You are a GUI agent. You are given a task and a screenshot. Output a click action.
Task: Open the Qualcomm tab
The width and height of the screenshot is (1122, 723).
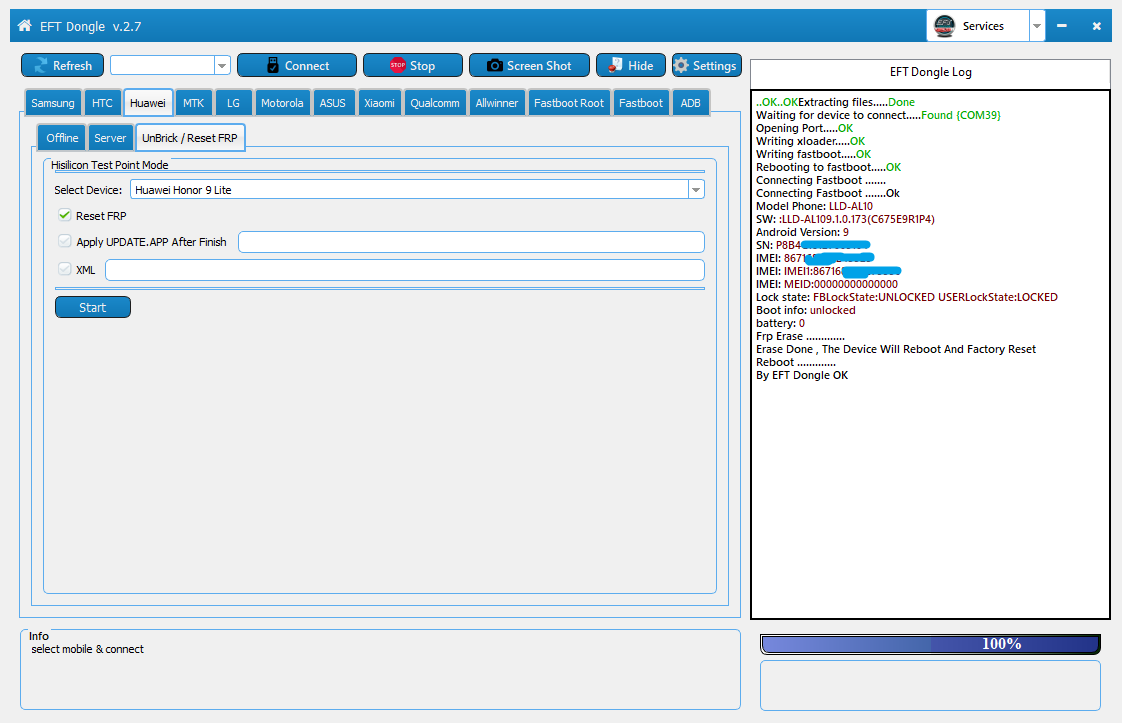click(x=435, y=103)
